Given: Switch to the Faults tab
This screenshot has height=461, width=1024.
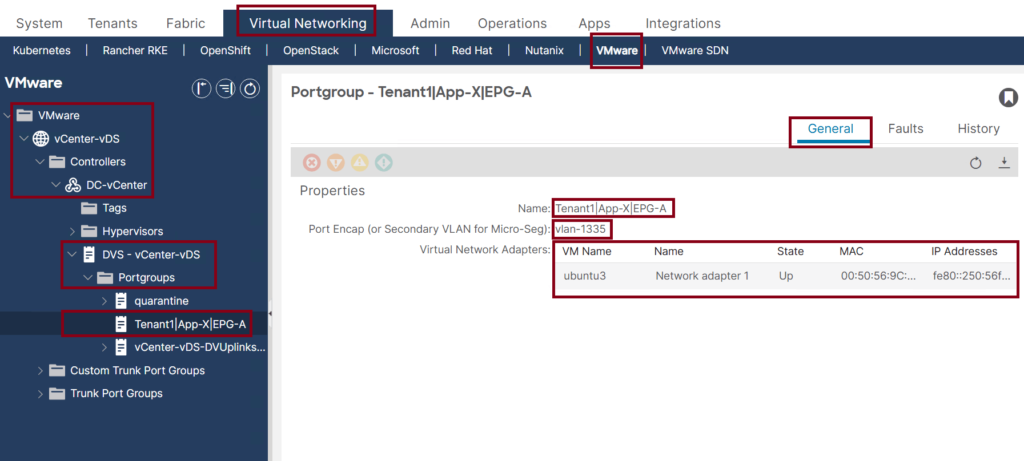Looking at the screenshot, I should click(x=905, y=129).
